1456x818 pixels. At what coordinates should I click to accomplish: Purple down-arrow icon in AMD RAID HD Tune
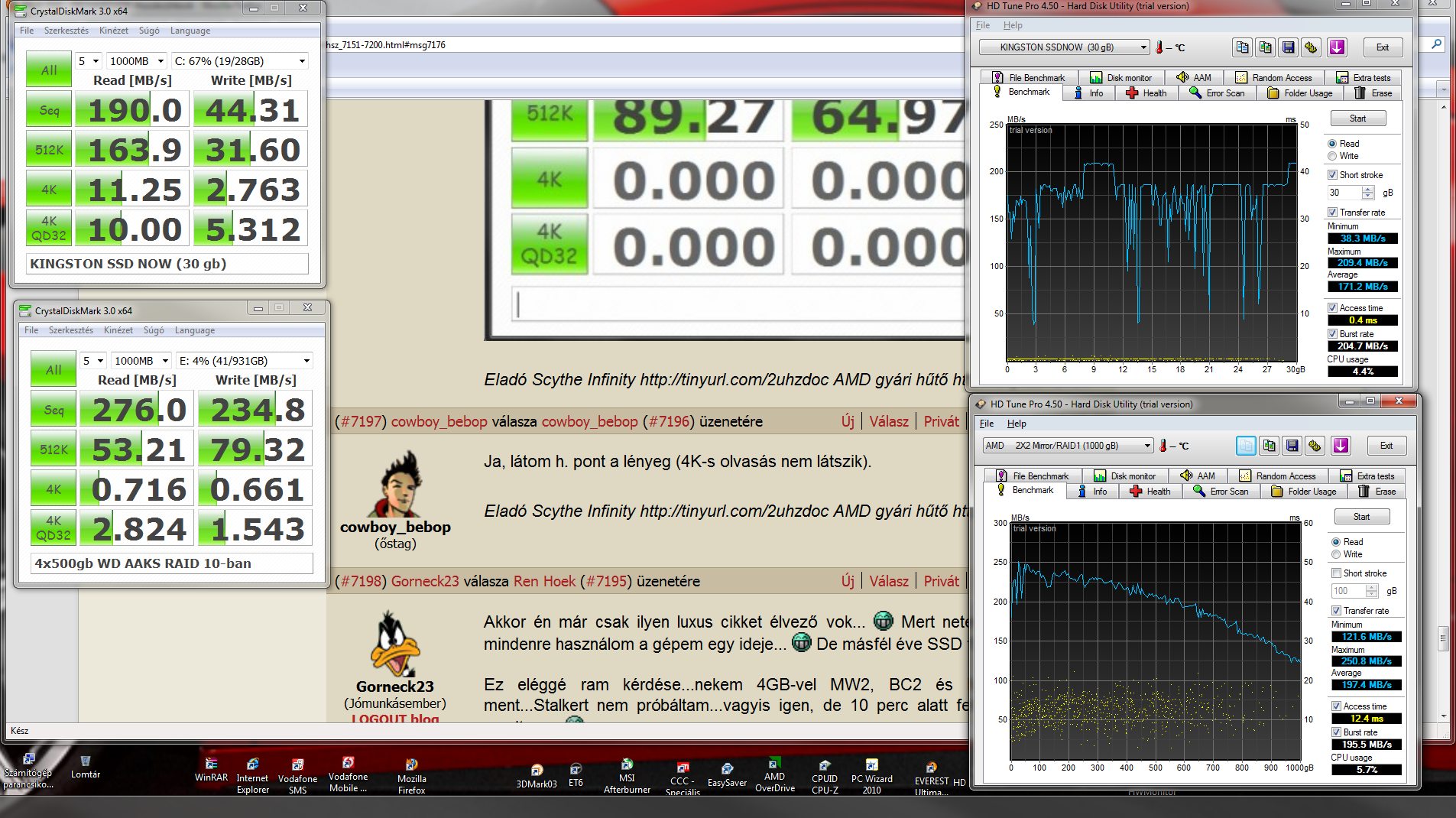coord(1340,446)
